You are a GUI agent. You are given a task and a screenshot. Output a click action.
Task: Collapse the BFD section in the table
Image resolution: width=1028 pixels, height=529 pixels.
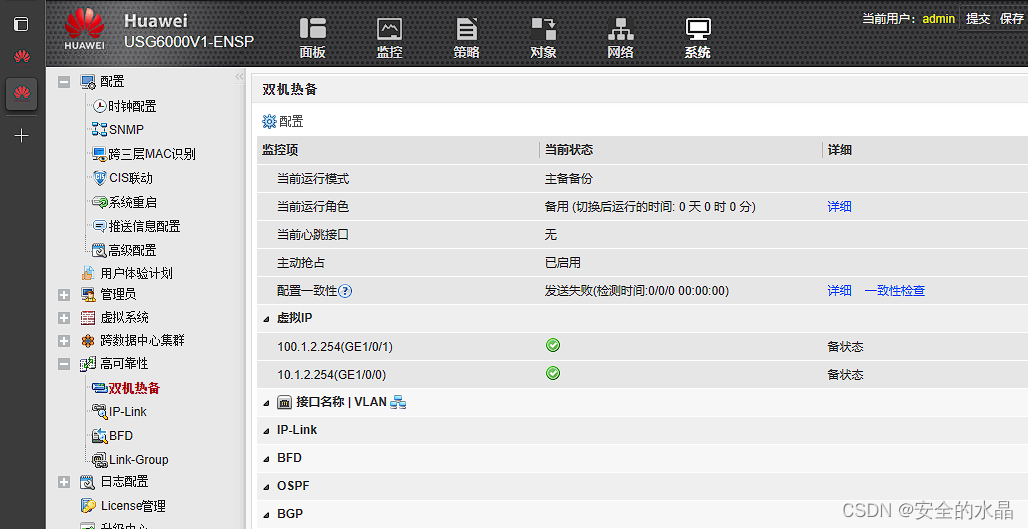266,459
